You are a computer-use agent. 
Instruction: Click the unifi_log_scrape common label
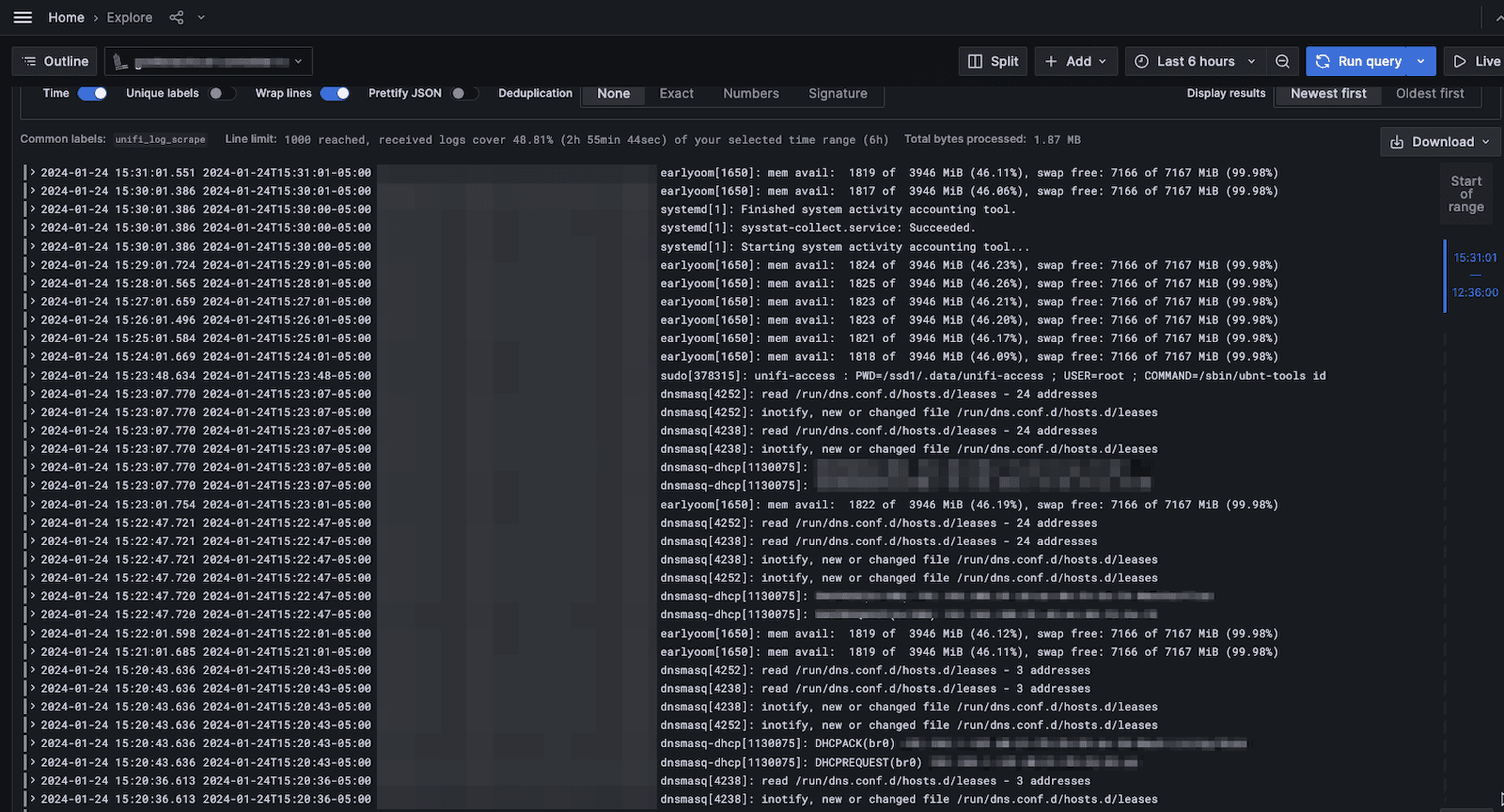coord(160,139)
